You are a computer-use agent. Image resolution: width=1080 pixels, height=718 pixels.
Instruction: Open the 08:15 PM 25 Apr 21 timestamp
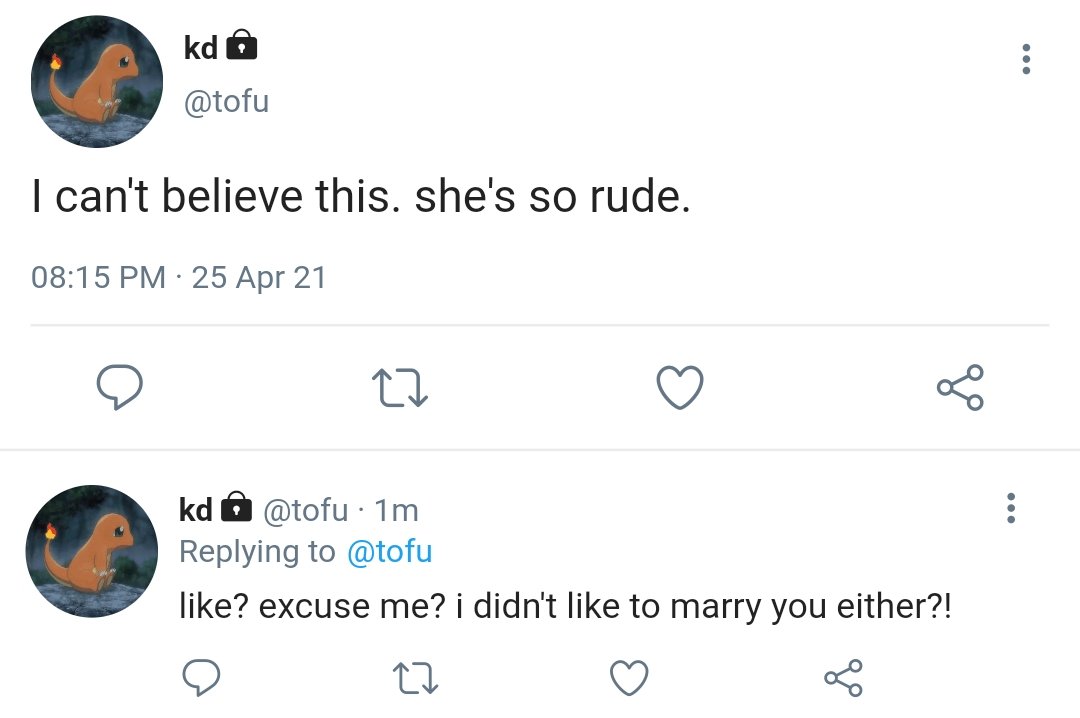[178, 278]
